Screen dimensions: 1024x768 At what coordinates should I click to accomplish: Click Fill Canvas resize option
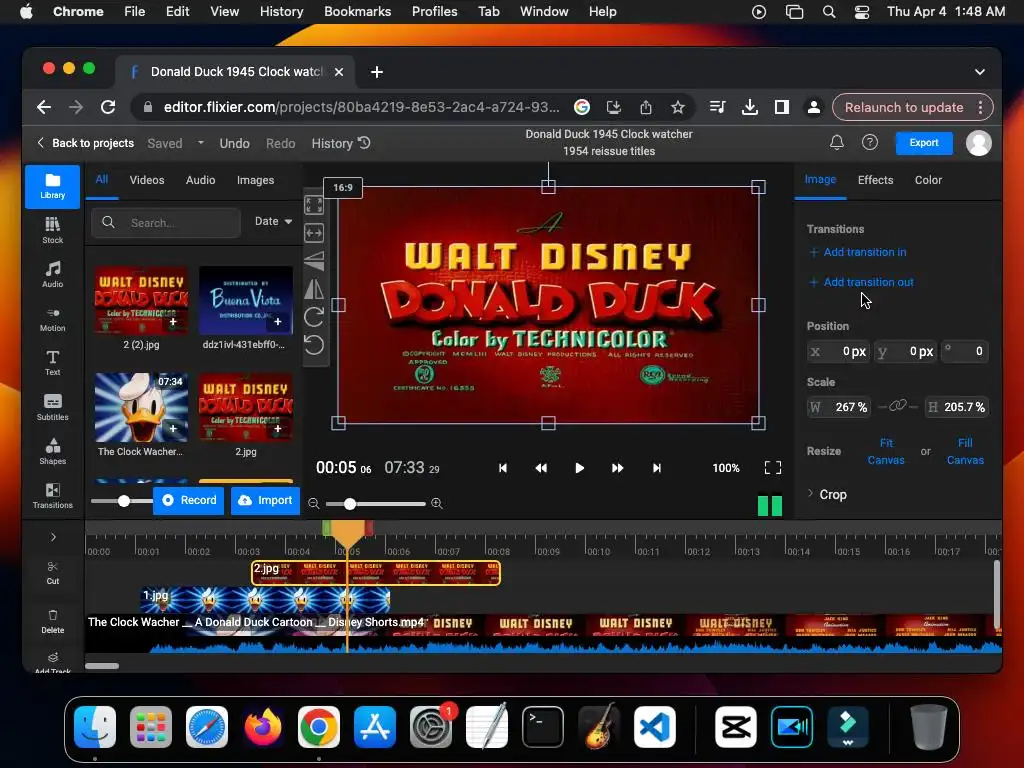click(965, 451)
